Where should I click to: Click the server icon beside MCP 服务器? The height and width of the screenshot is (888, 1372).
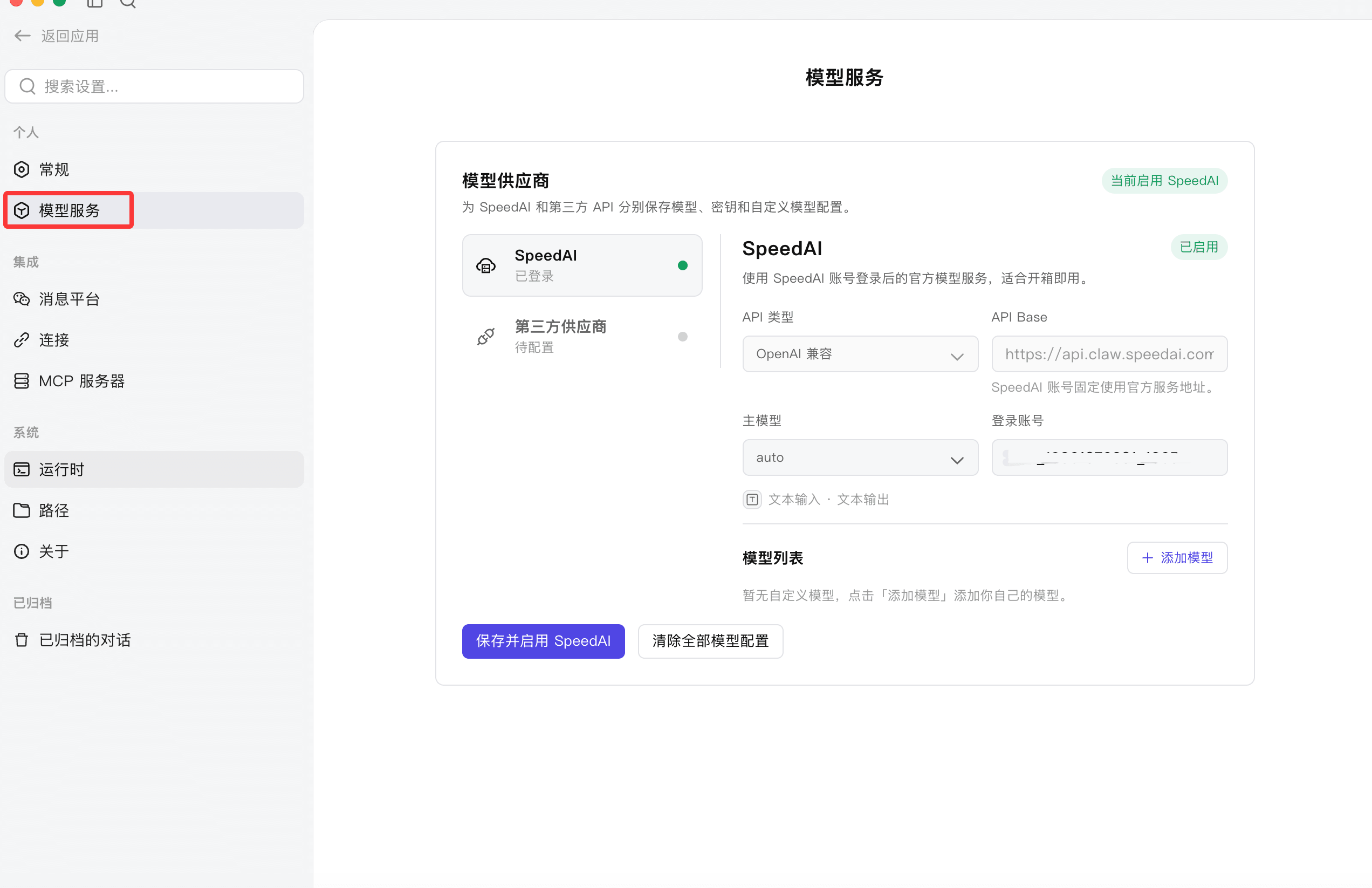click(22, 380)
